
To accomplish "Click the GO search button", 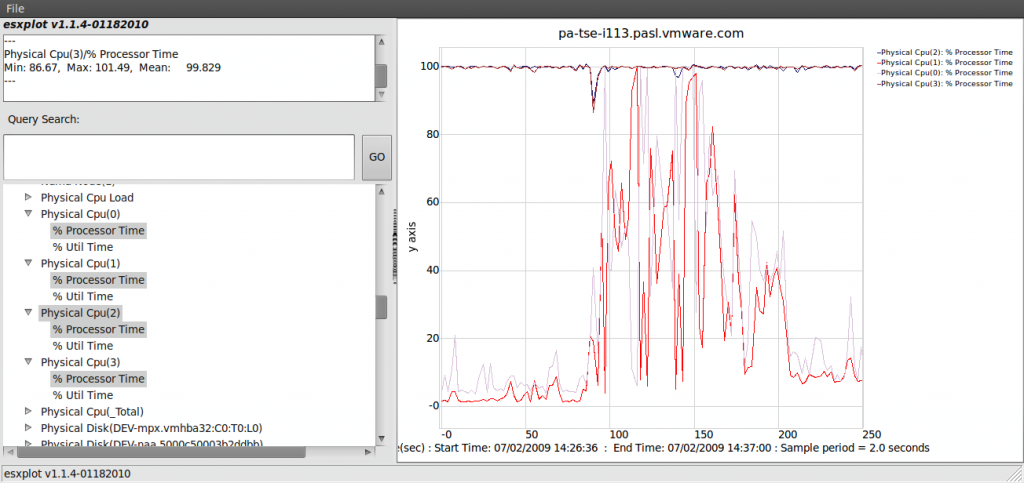I will (x=377, y=157).
